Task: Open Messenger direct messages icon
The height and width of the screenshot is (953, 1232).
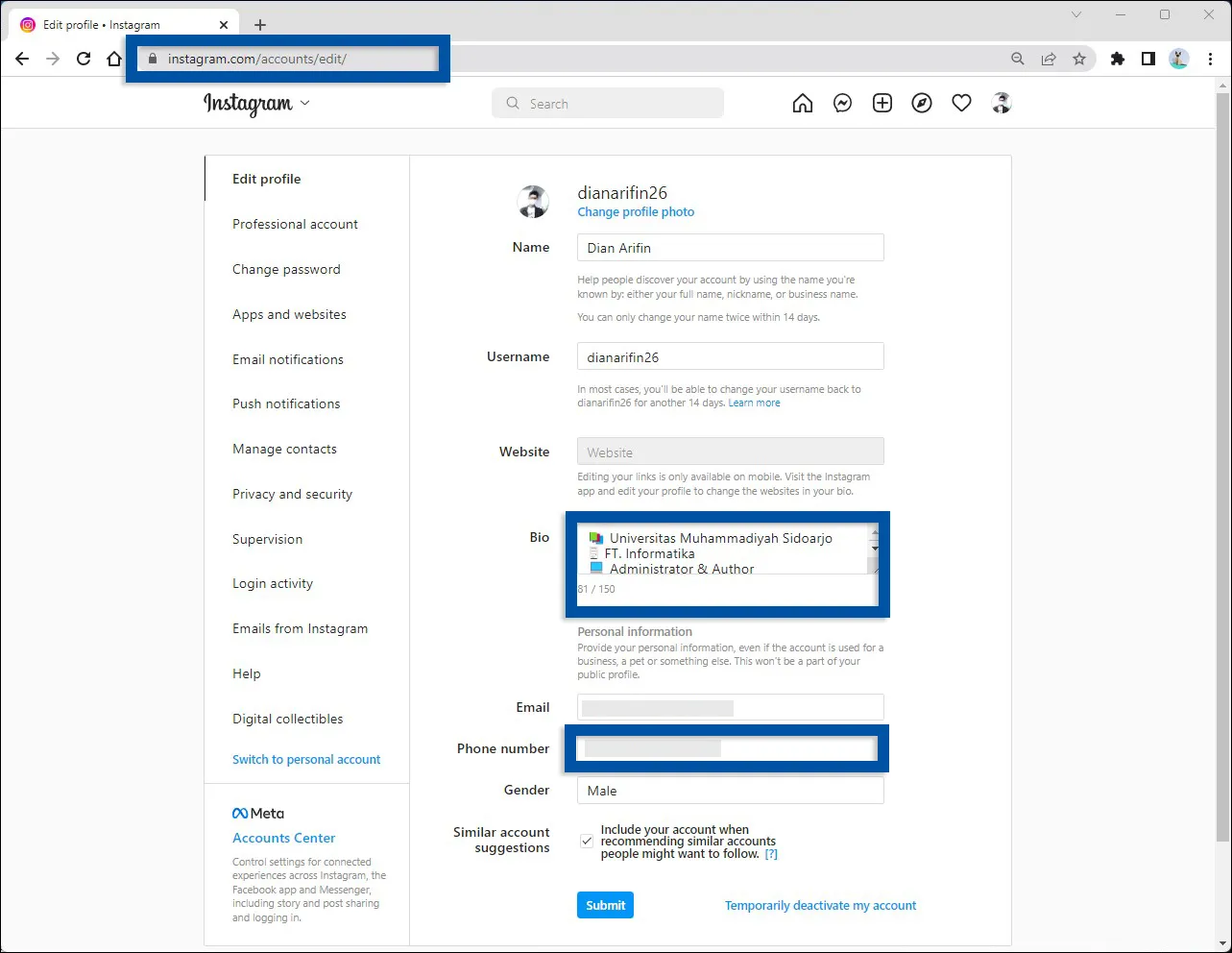Action: coord(842,103)
